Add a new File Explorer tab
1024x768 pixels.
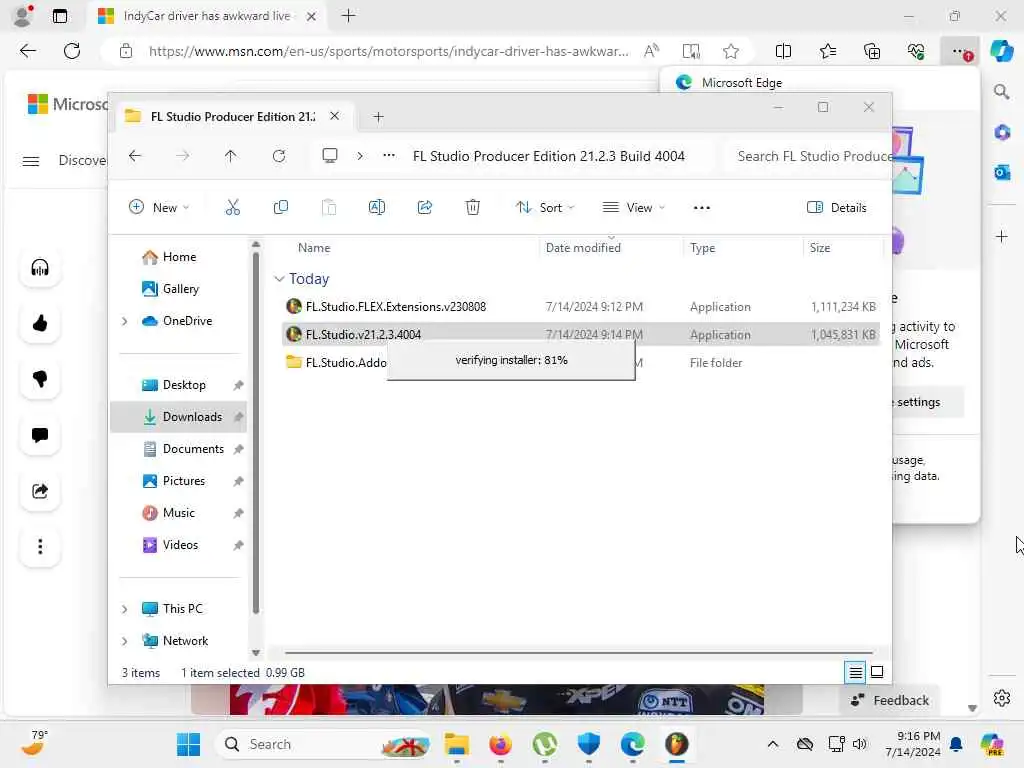(x=378, y=116)
